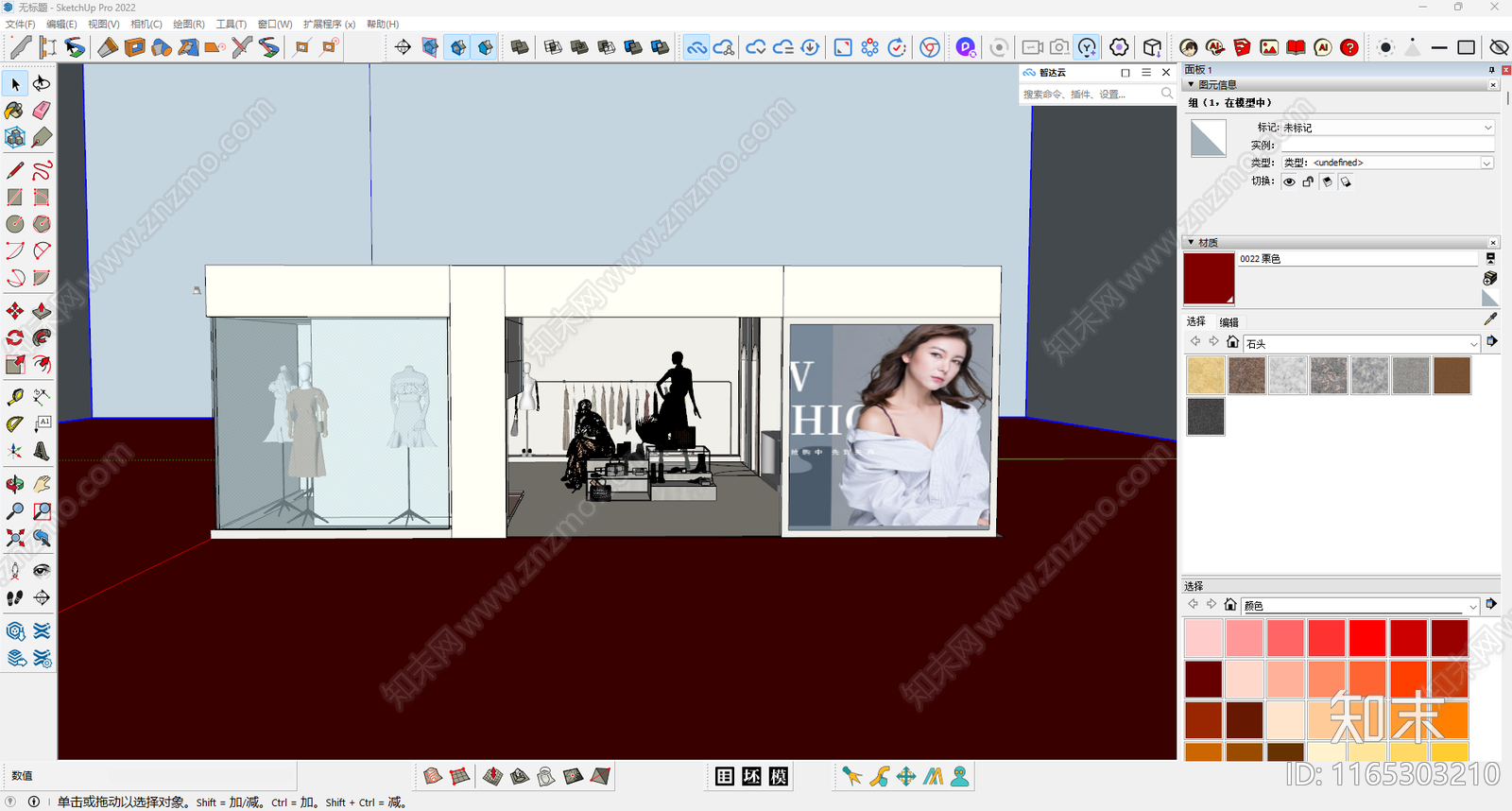The width and height of the screenshot is (1512, 811).
Task: Select the Push/Pull tool
Action: coord(42,311)
